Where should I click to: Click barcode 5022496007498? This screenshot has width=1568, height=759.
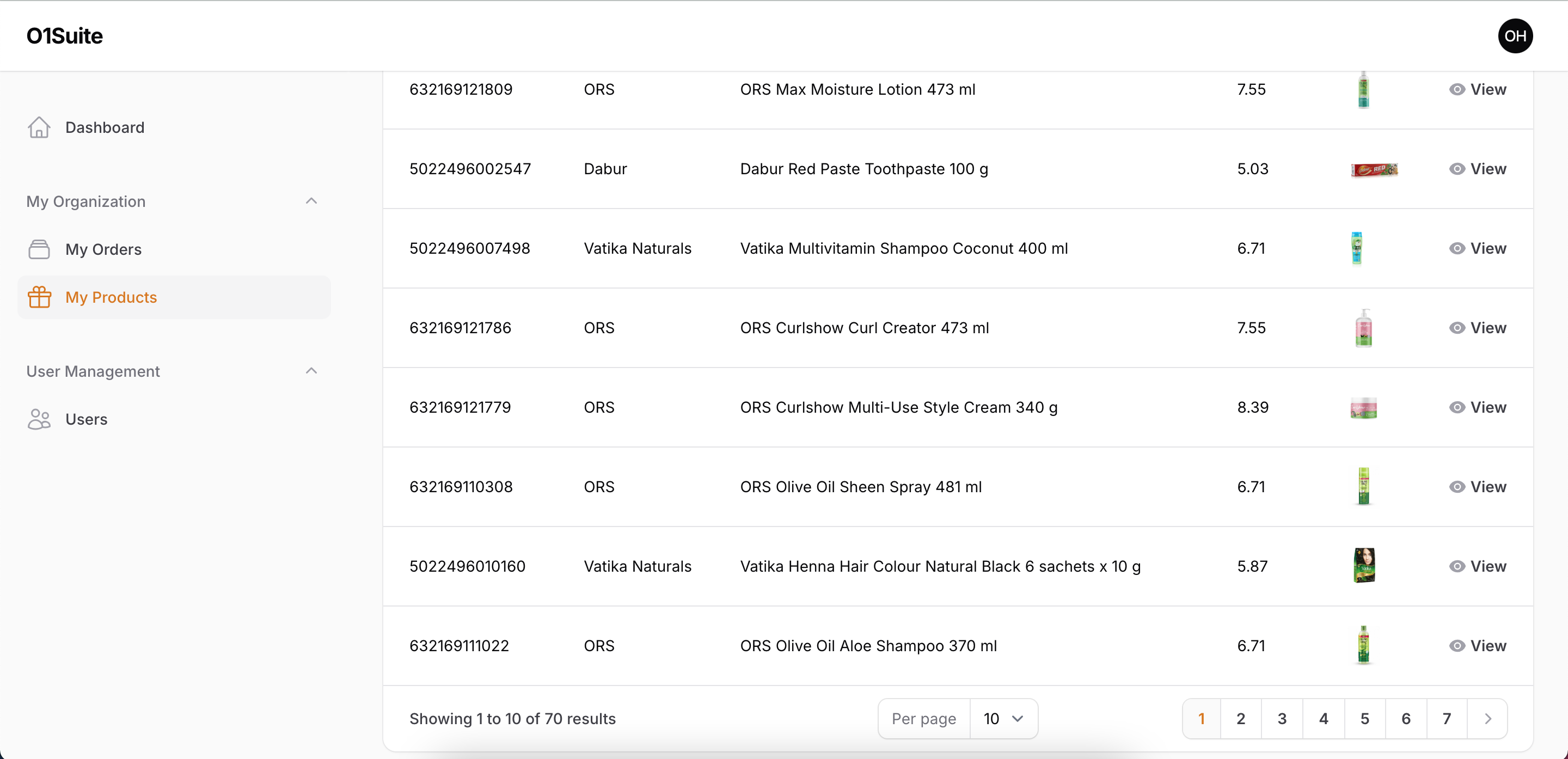coord(469,248)
